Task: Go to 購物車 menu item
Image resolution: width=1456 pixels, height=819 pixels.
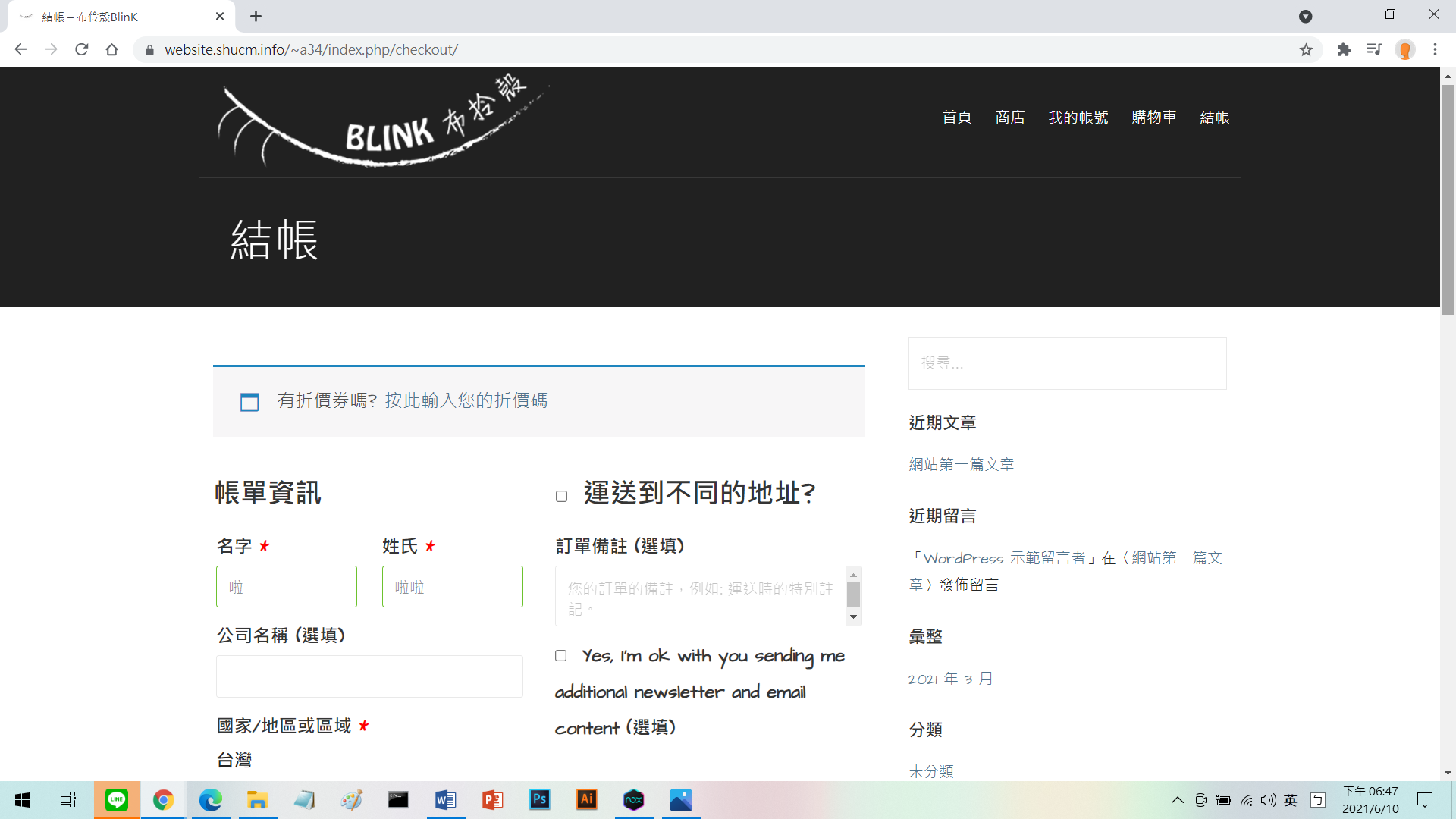Action: [x=1153, y=118]
